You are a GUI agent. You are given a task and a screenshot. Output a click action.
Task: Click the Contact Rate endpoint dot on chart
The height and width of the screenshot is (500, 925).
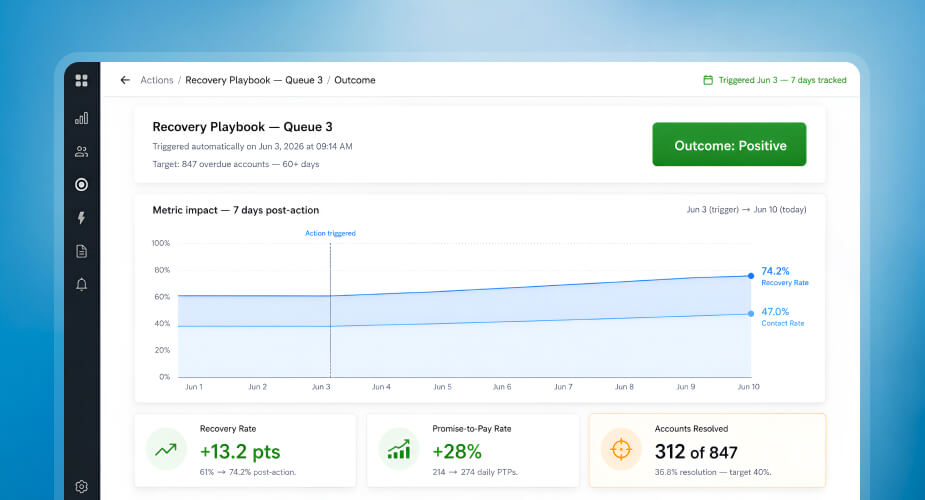pyautogui.click(x=751, y=314)
